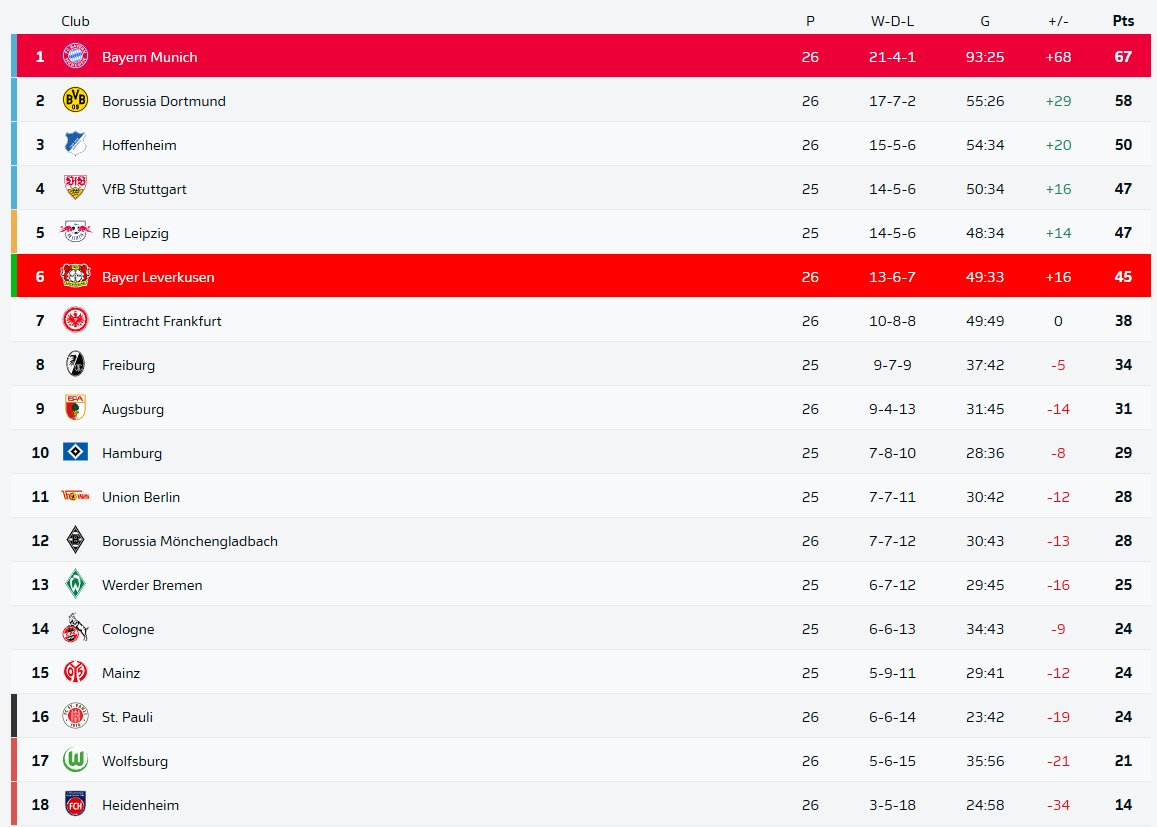Click the Club column header

[x=75, y=21]
